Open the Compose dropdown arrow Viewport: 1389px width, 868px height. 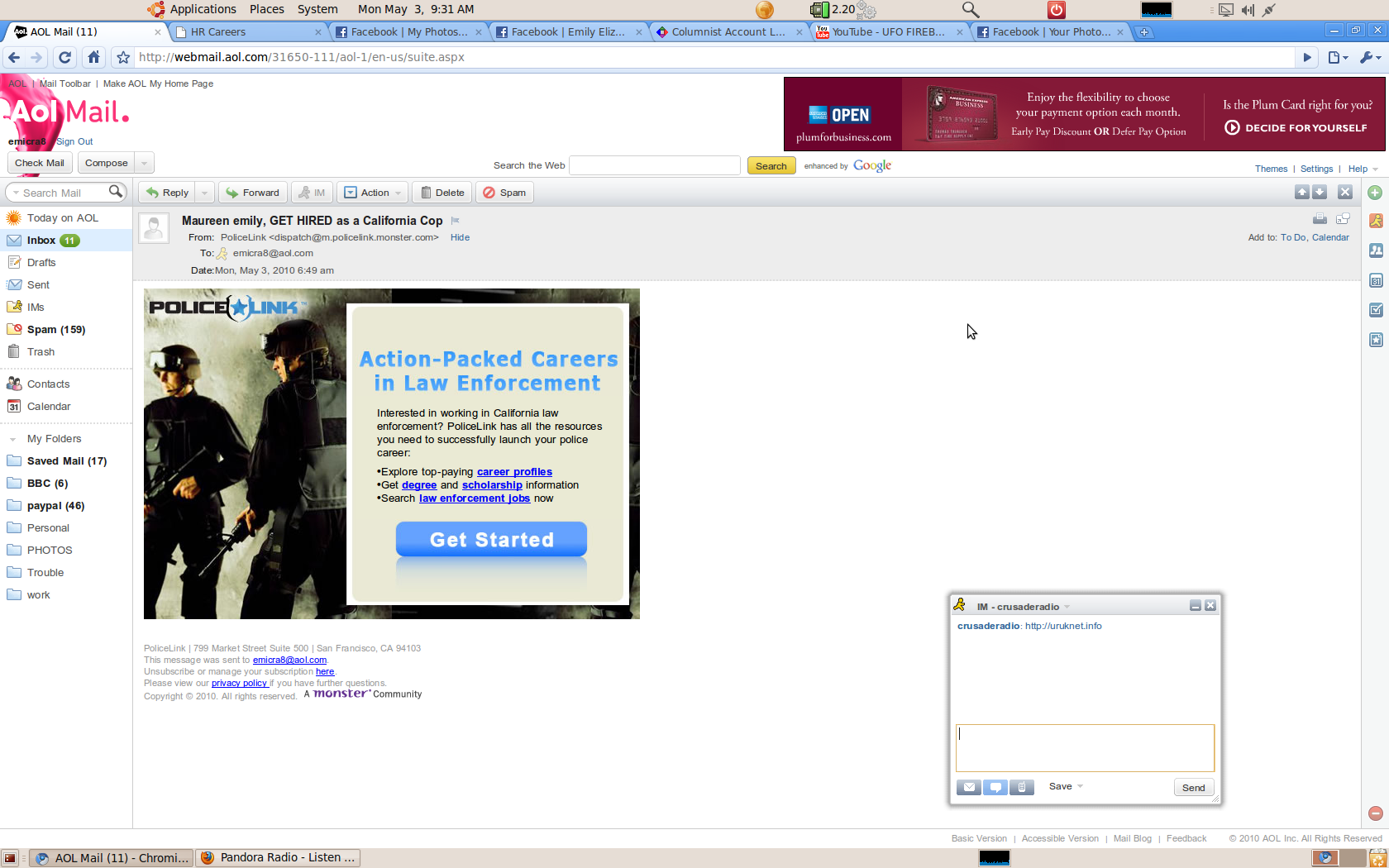144,163
